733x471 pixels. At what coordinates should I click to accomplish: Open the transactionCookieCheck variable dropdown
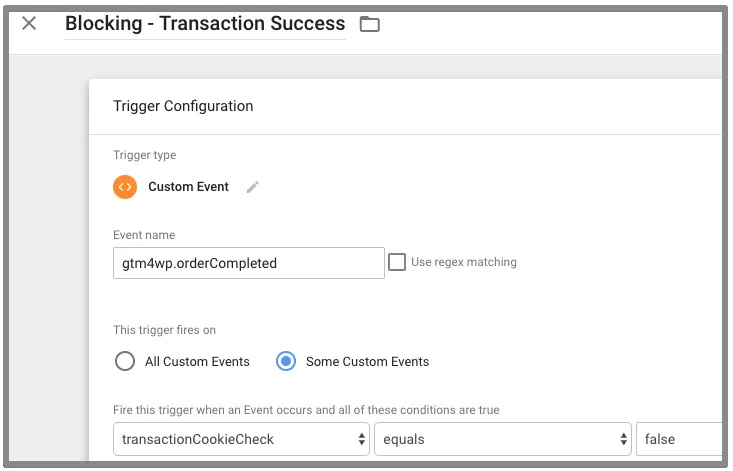(x=241, y=439)
